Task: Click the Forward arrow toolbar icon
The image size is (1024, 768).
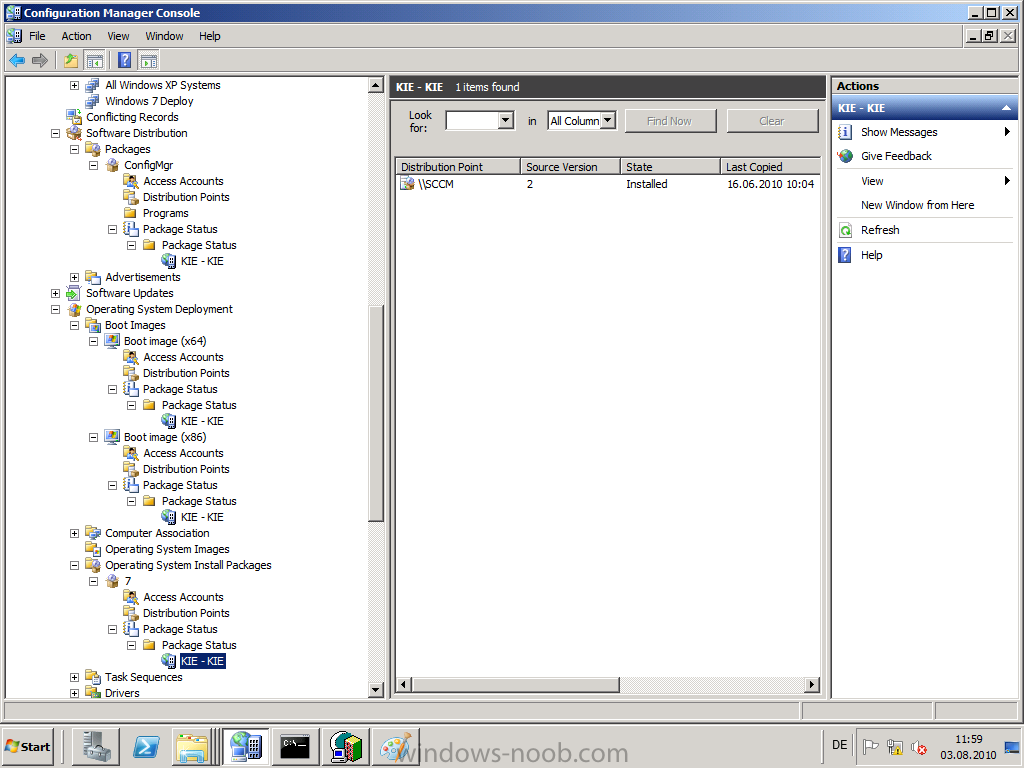Action: [x=40, y=61]
